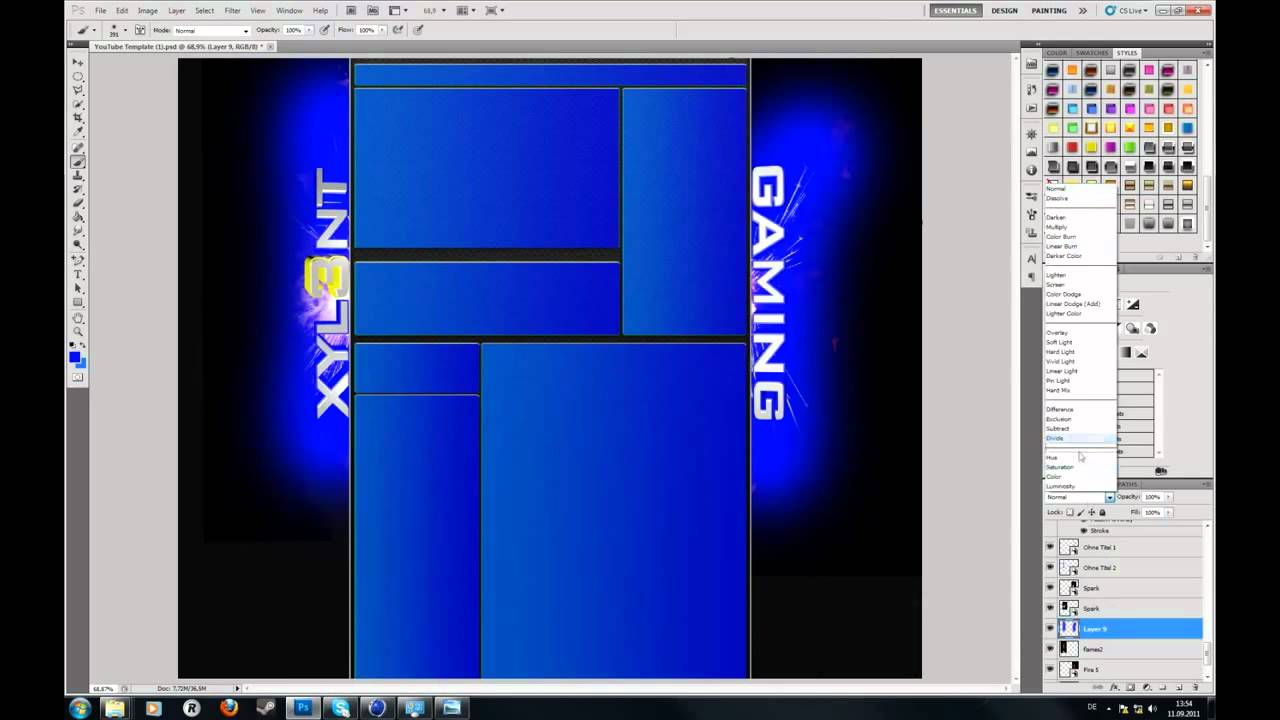Toggle lock position for the layer
Image resolution: width=1280 pixels, height=720 pixels.
click(1091, 512)
